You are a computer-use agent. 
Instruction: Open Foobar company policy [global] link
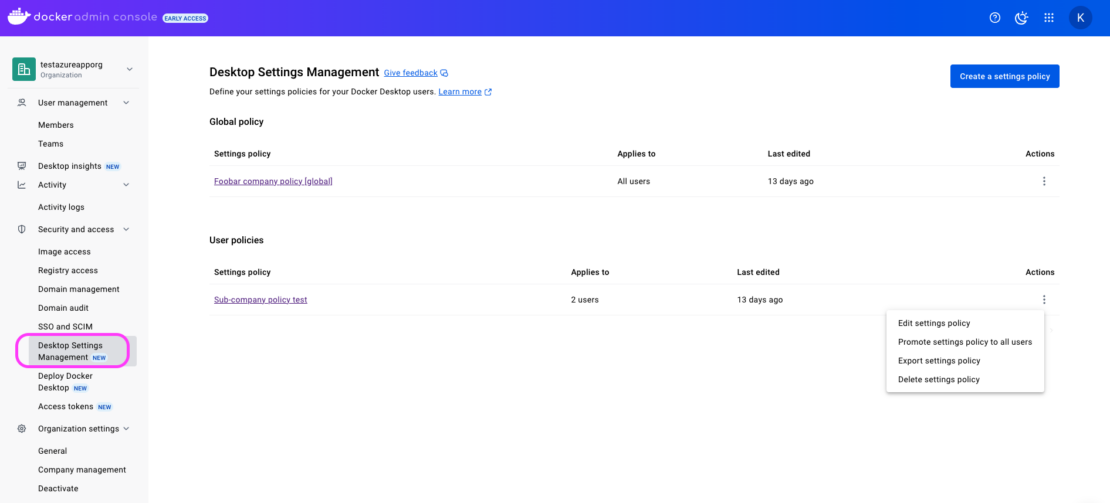(x=273, y=181)
